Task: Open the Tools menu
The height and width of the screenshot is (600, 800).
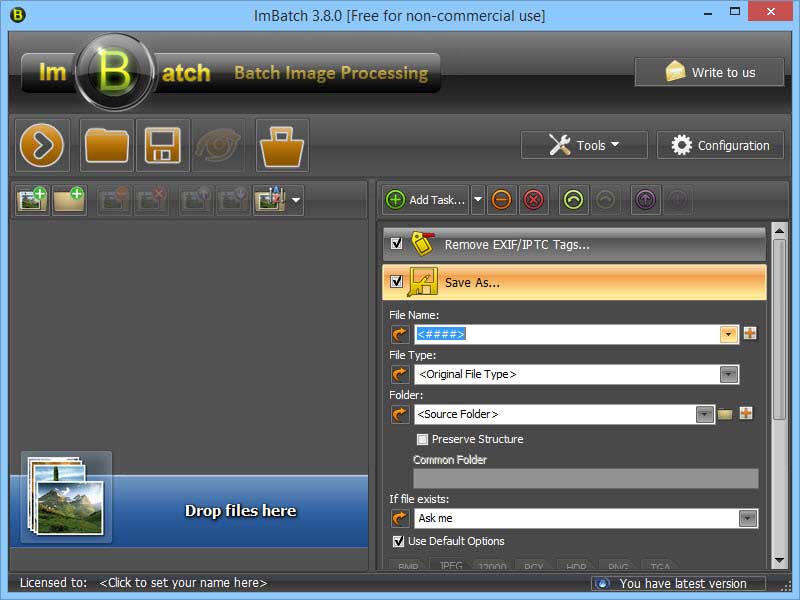Action: [584, 144]
